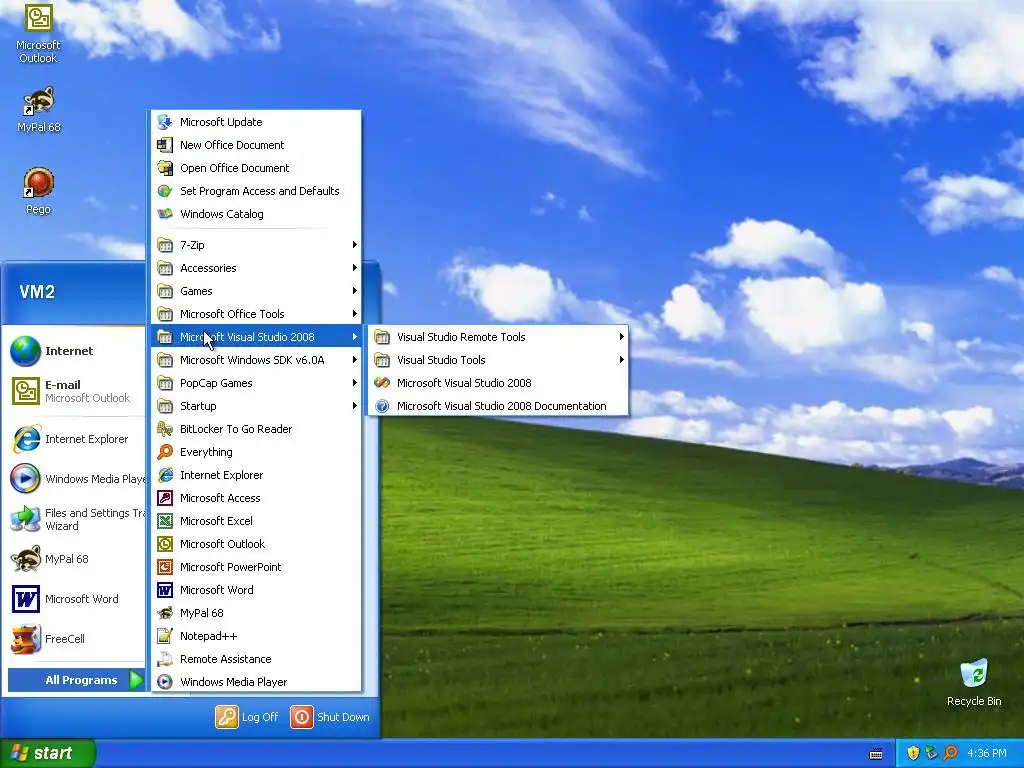The width and height of the screenshot is (1024, 768).
Task: Click the Microsoft Update icon in All Programs
Action: [165, 122]
